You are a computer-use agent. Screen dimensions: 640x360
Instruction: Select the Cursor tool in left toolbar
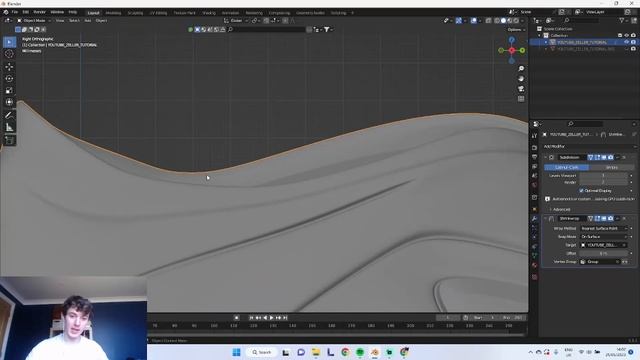tap(9, 54)
